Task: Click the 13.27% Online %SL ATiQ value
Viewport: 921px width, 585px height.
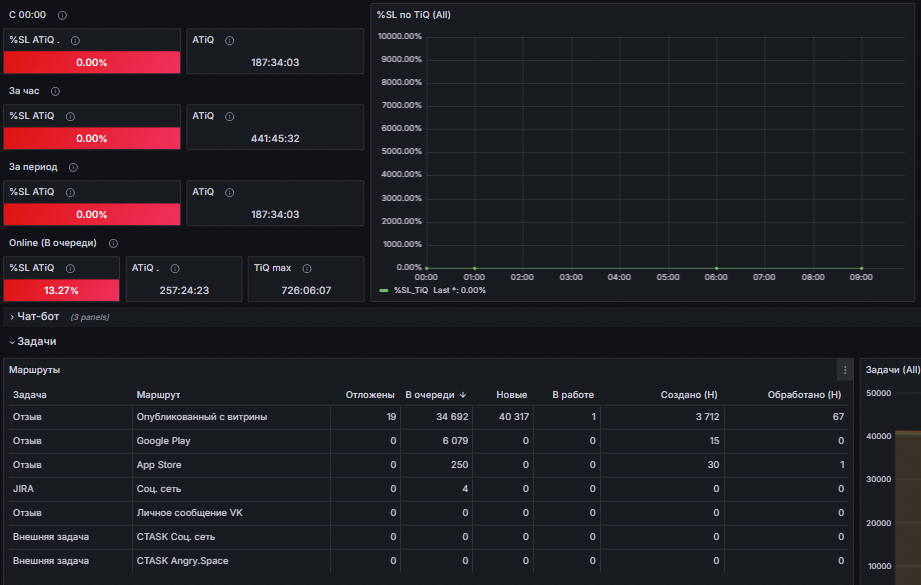Action: click(61, 290)
